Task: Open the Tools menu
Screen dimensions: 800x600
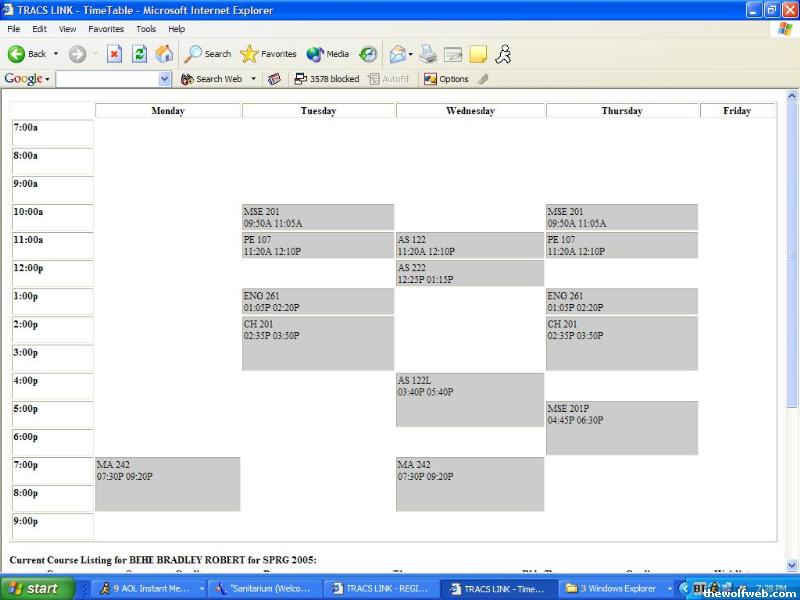Action: (146, 29)
